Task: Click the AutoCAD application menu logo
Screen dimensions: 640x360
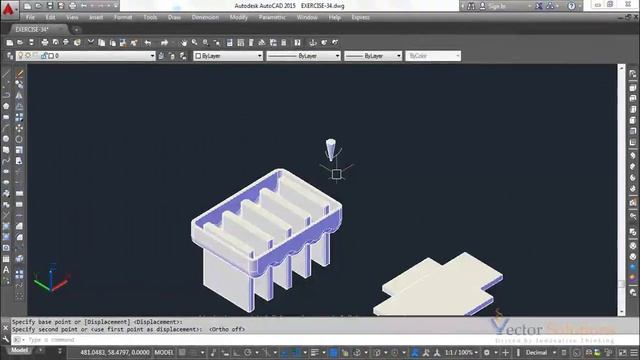Action: click(x=9, y=9)
